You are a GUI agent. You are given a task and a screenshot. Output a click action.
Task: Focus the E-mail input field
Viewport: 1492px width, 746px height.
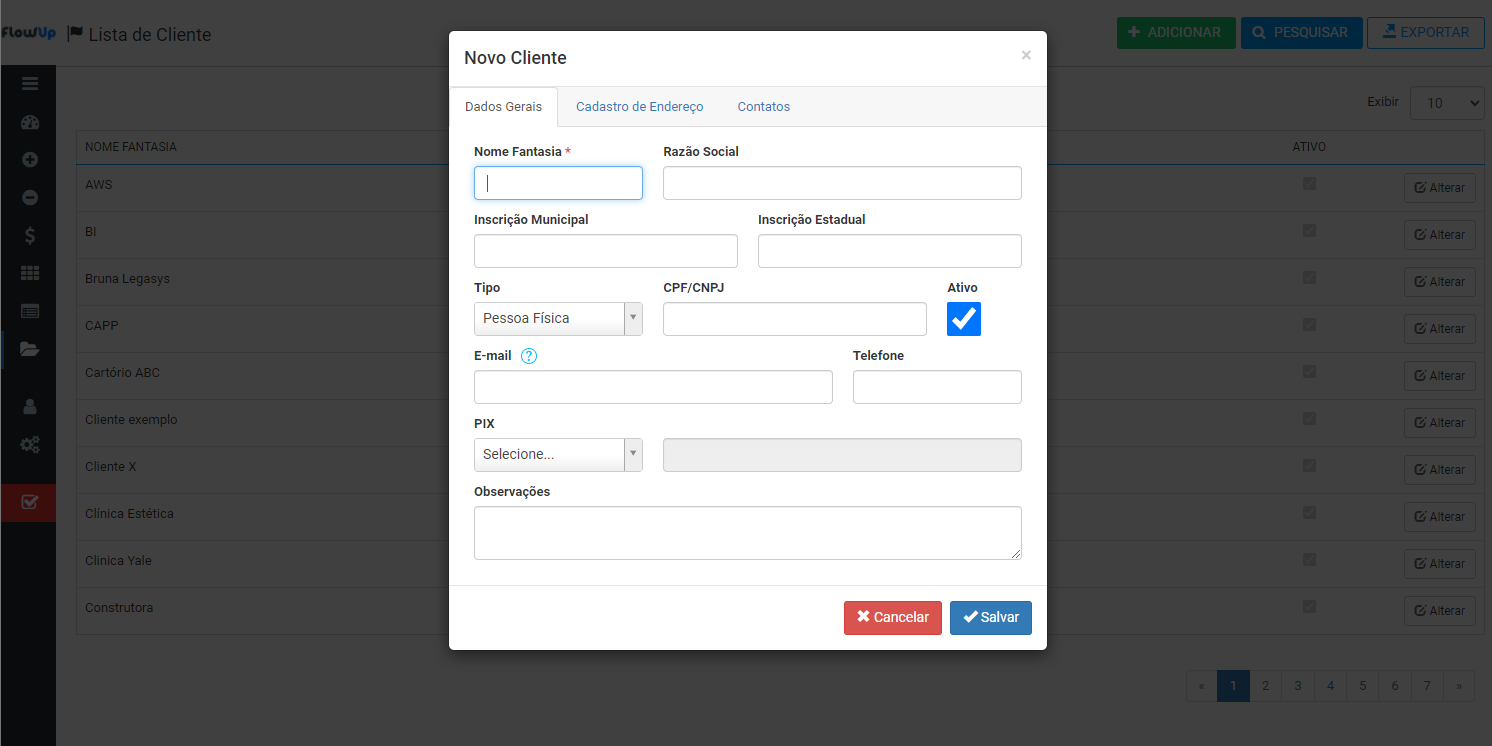pos(653,387)
